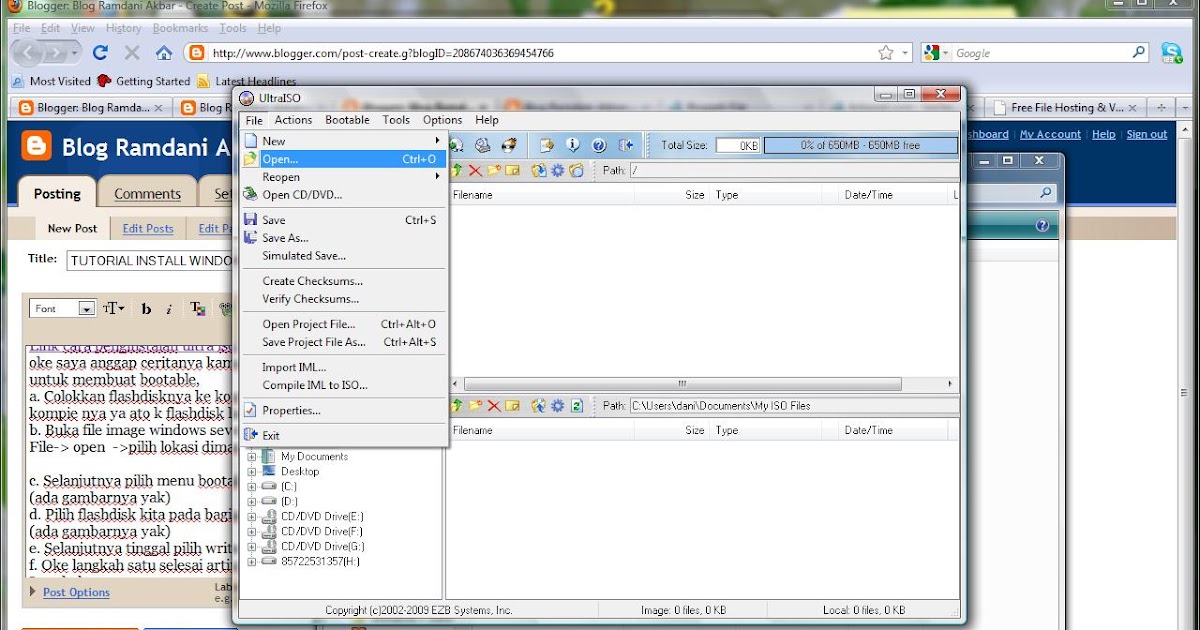Click the bookmark star in the URL bar
The height and width of the screenshot is (630, 1200).
click(885, 53)
